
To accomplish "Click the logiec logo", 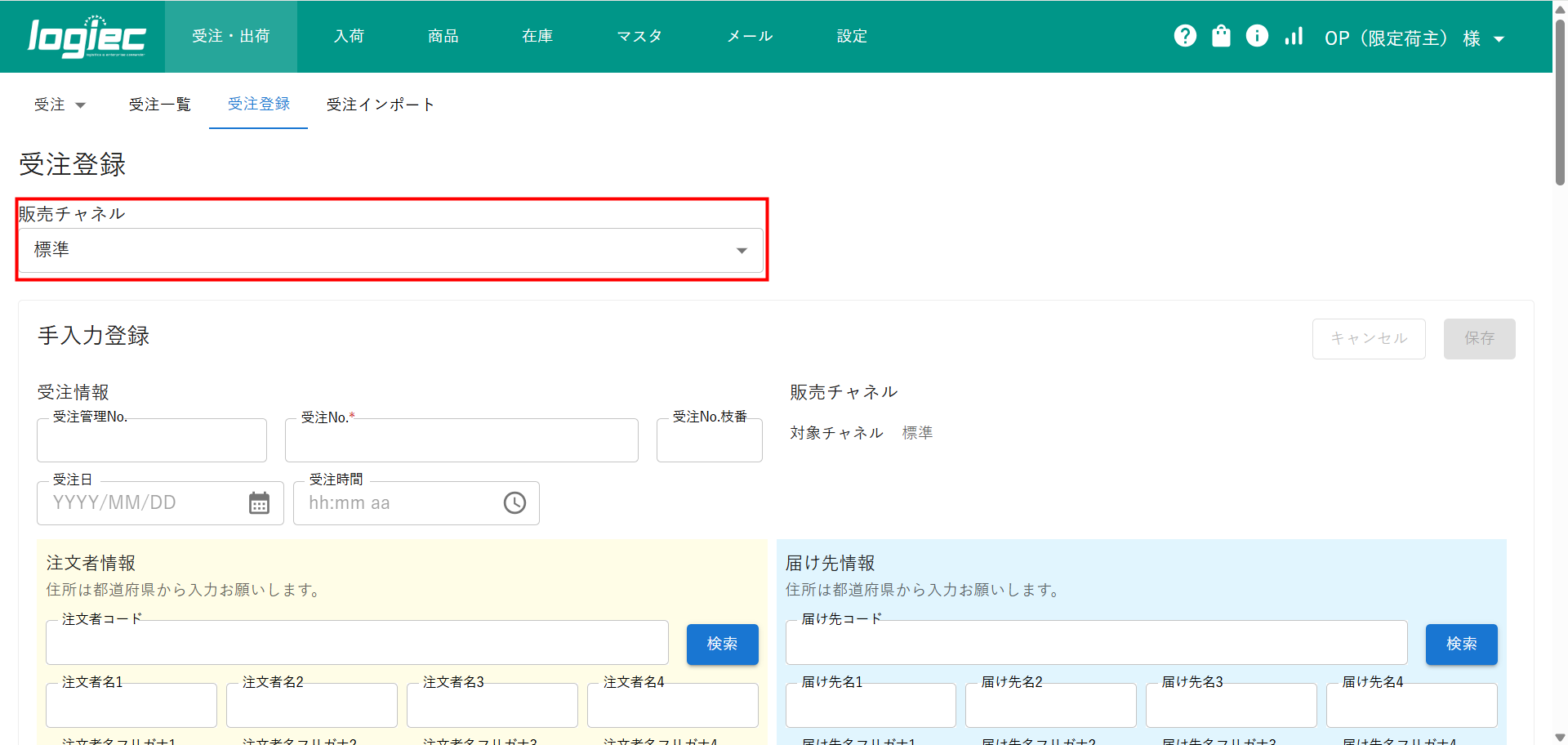I will point(87,37).
